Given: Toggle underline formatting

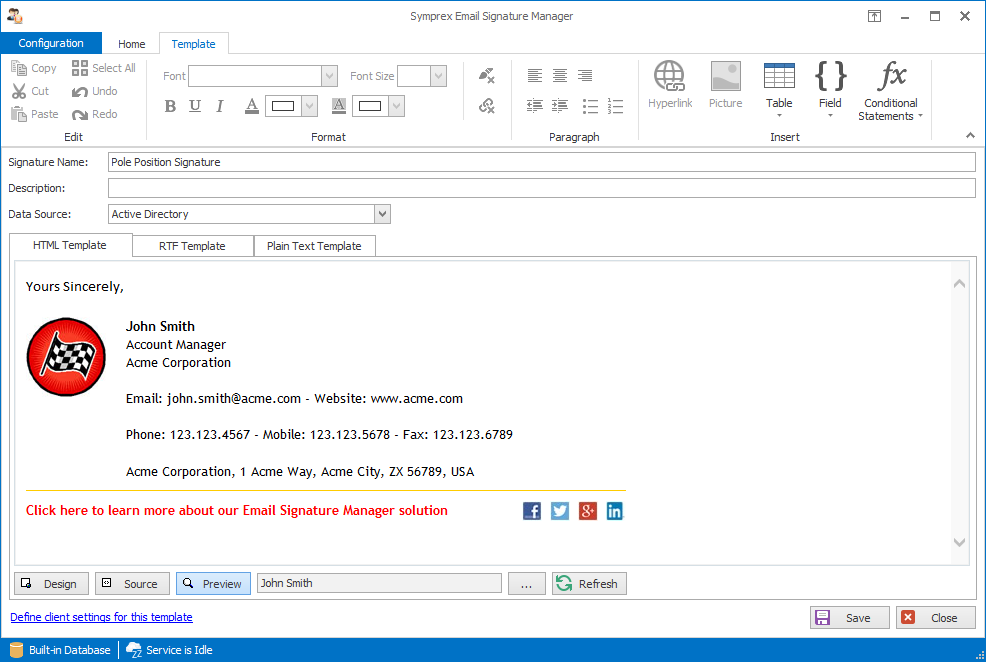Looking at the screenshot, I should tap(195, 106).
